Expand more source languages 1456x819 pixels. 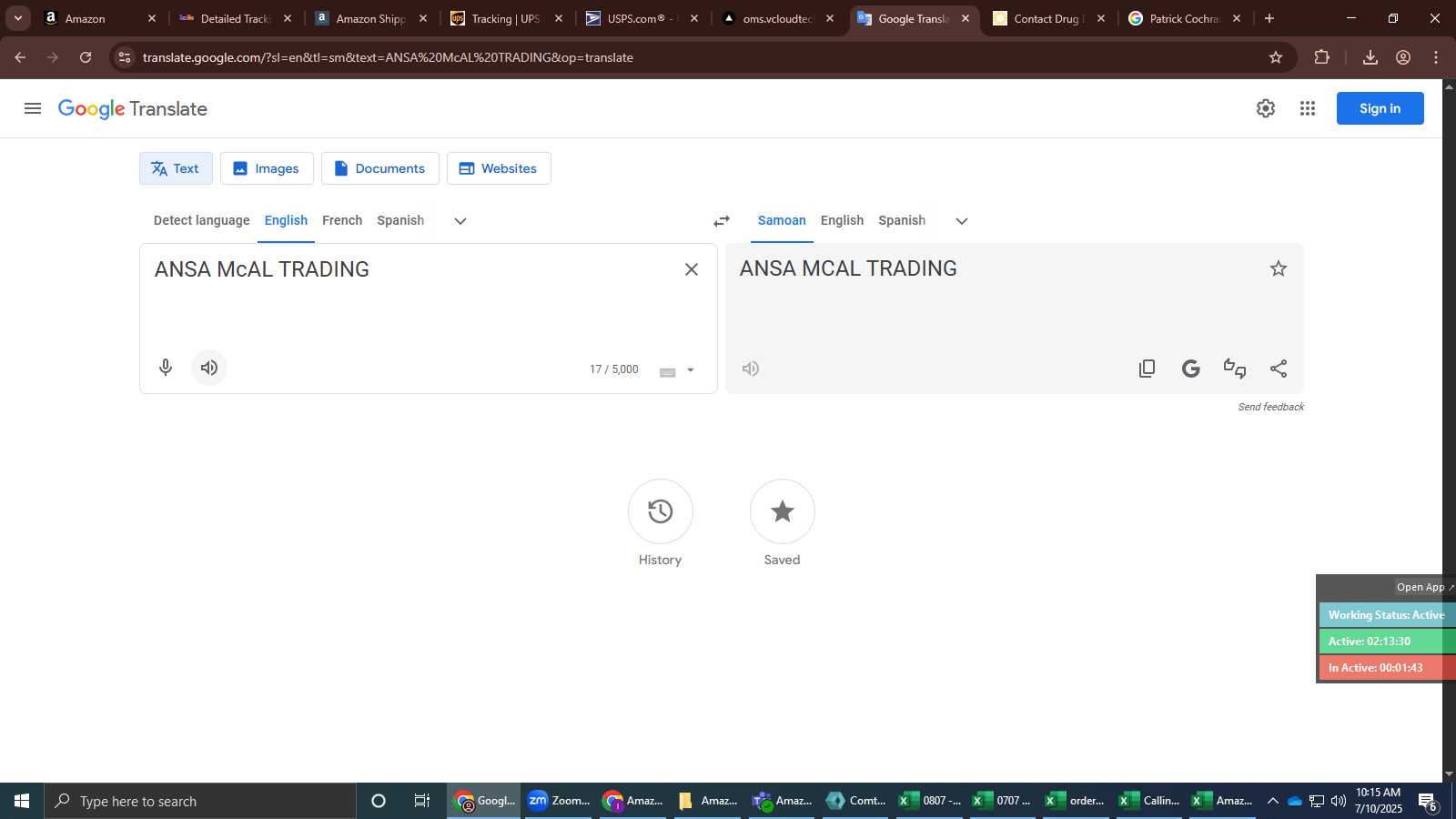pos(460,221)
